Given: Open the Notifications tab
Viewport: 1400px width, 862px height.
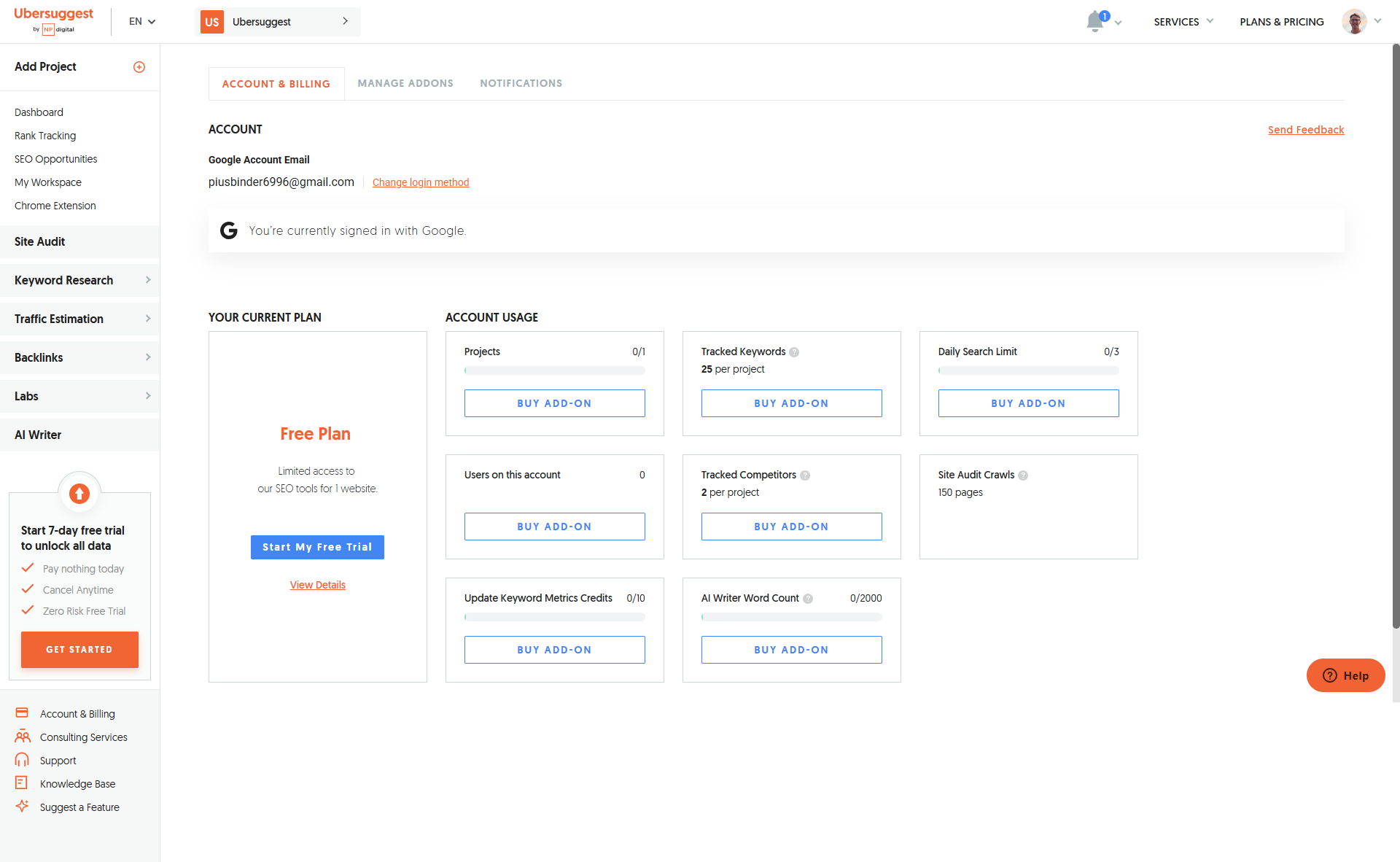Looking at the screenshot, I should point(521,83).
